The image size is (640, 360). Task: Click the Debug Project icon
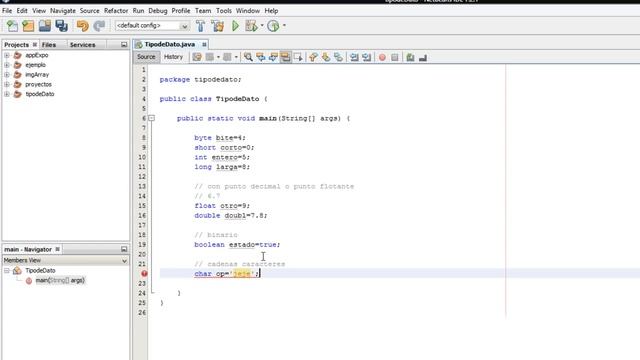251,26
